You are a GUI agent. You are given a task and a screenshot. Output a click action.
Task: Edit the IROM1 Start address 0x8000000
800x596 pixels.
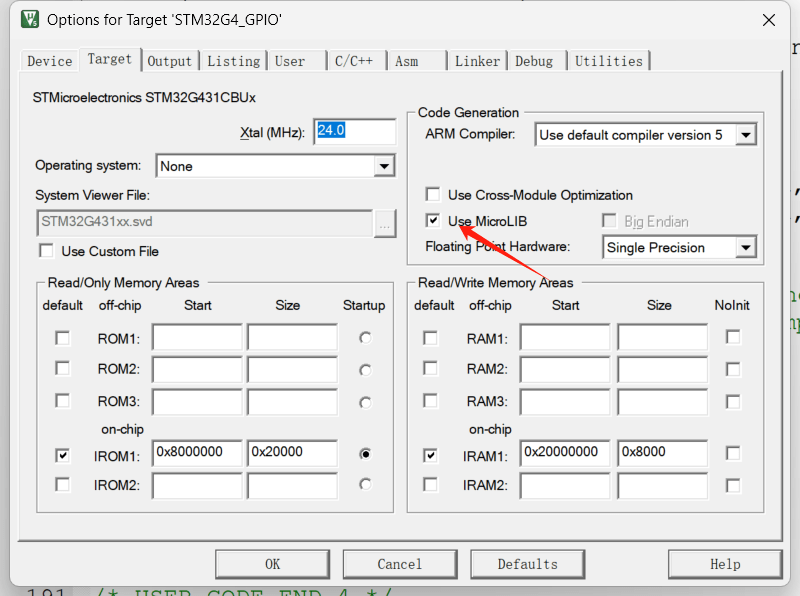click(x=197, y=453)
